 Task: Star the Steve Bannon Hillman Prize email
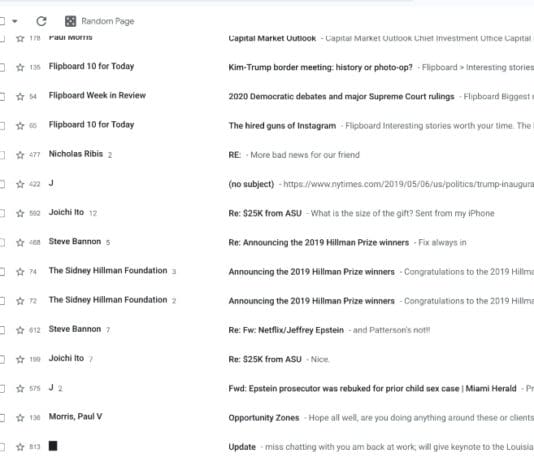[20, 242]
